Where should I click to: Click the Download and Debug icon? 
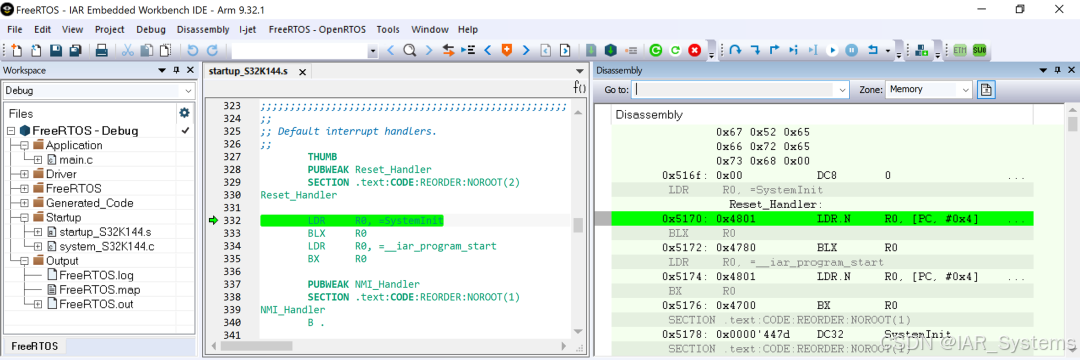point(610,50)
